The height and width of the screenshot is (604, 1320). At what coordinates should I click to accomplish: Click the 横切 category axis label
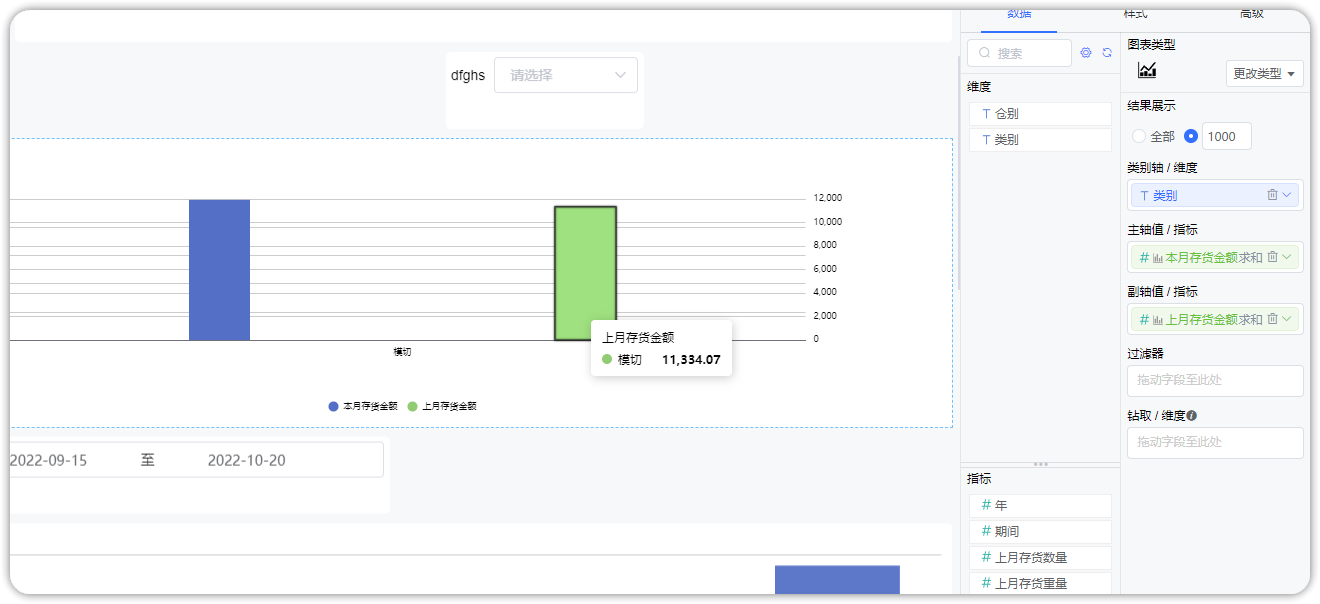(x=402, y=352)
